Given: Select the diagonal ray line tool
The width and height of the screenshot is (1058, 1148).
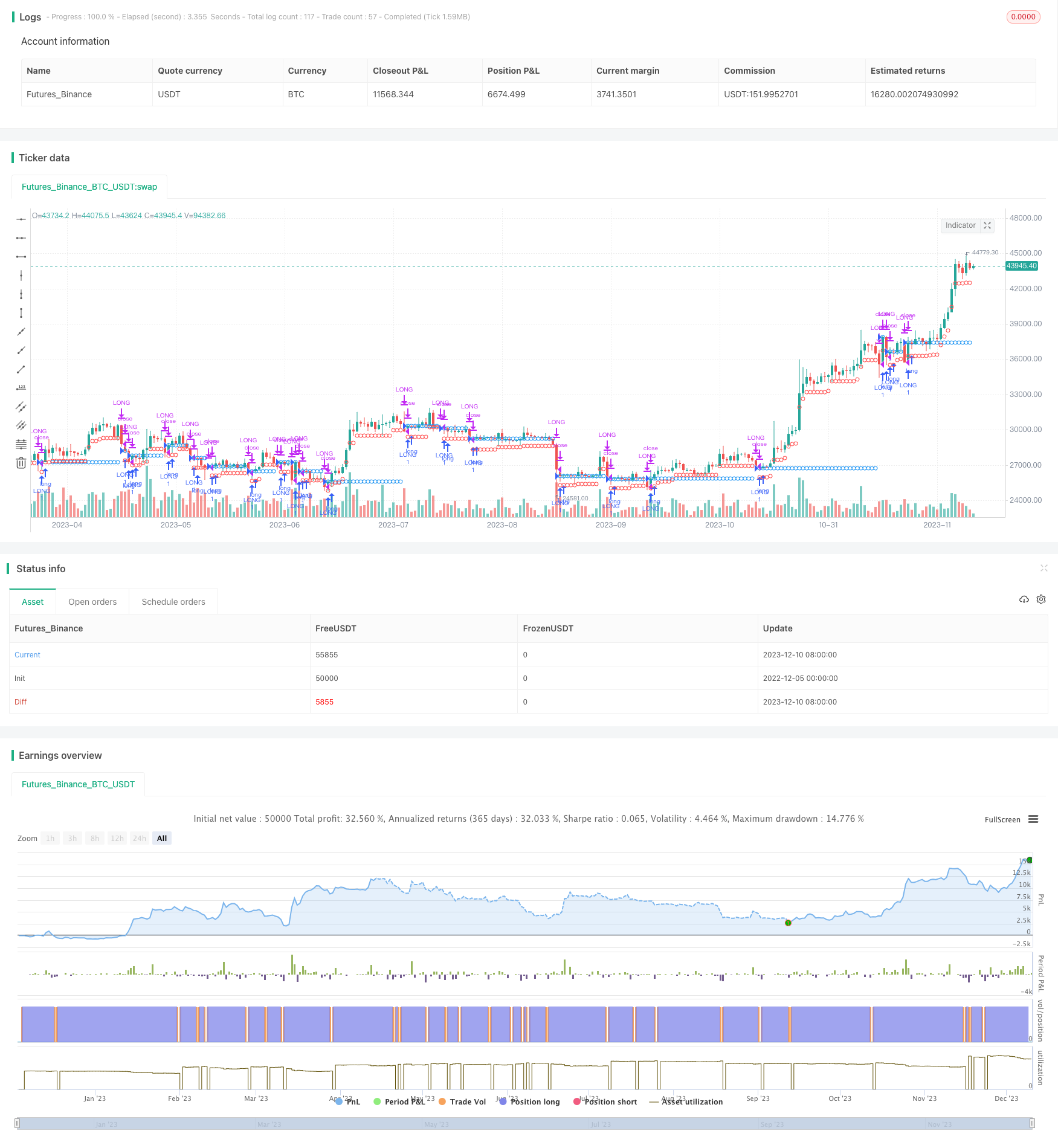Looking at the screenshot, I should 21,350.
